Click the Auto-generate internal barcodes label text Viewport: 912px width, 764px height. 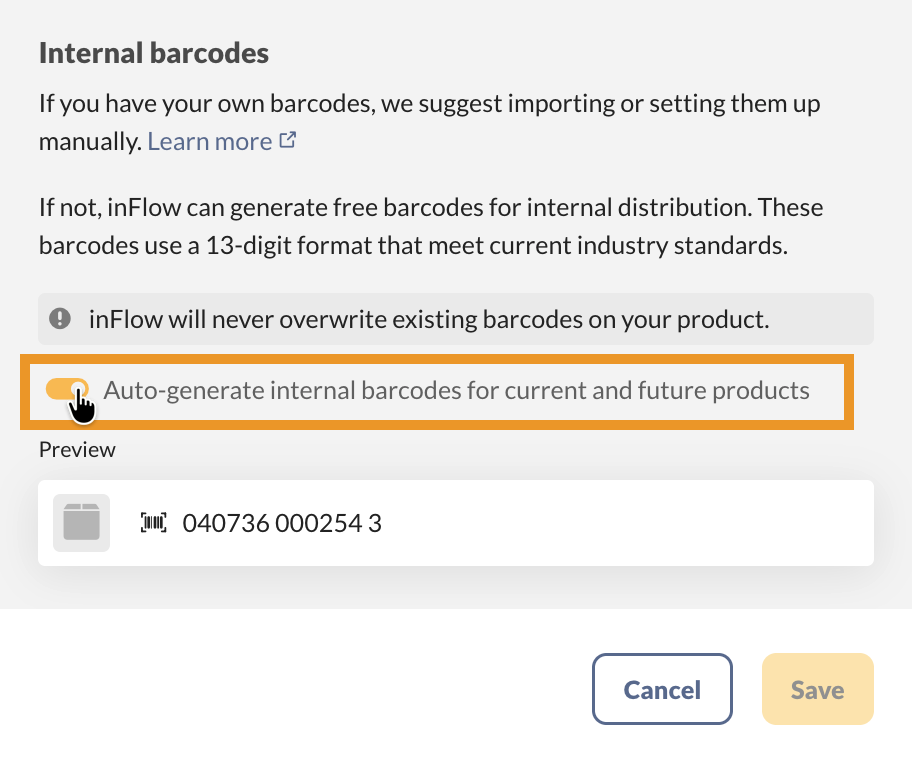[456, 390]
